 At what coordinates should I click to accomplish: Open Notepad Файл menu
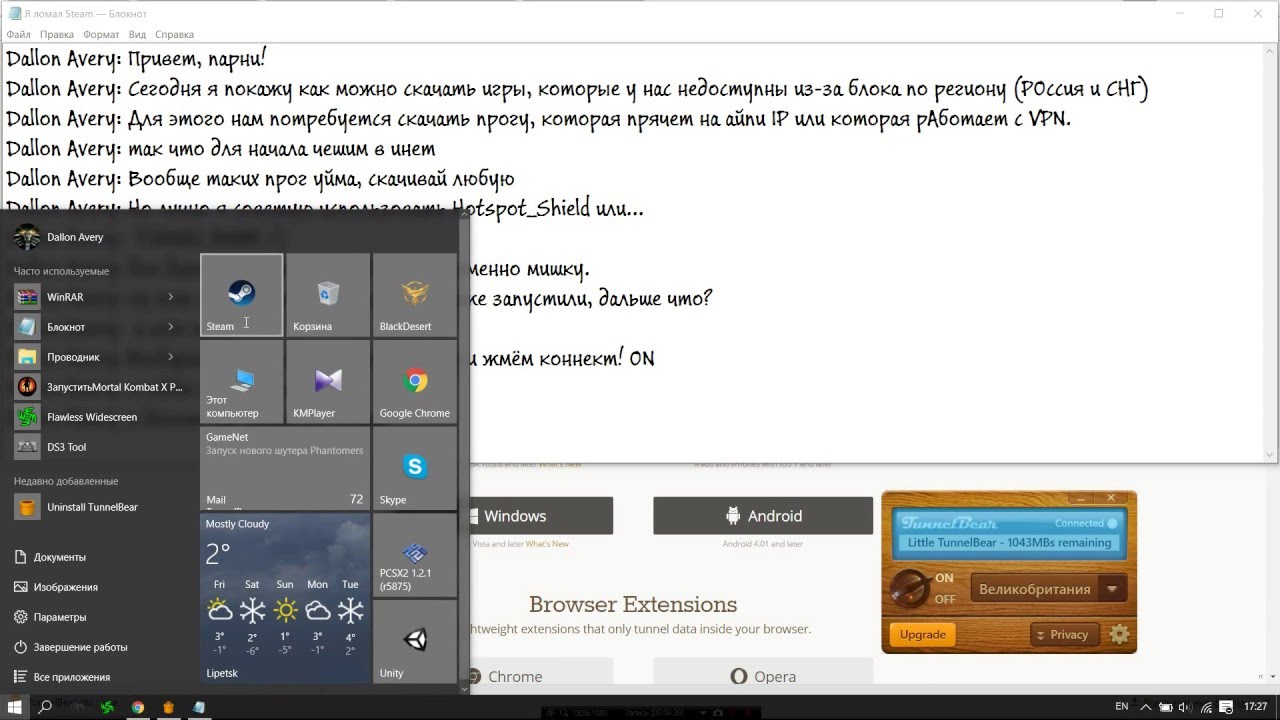tap(18, 34)
